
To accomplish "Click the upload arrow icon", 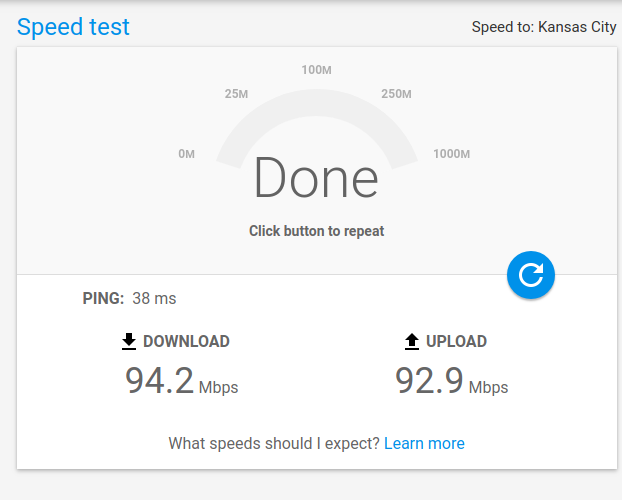I will coord(412,341).
